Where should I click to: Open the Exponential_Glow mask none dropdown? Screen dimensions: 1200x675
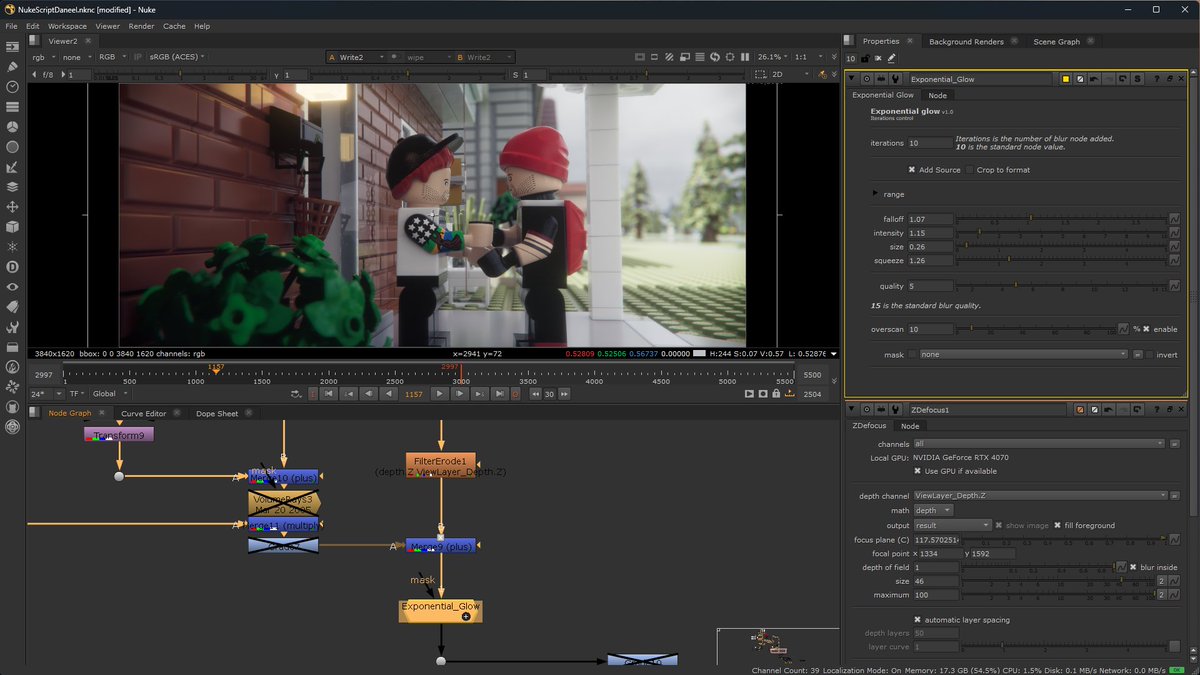point(1024,354)
